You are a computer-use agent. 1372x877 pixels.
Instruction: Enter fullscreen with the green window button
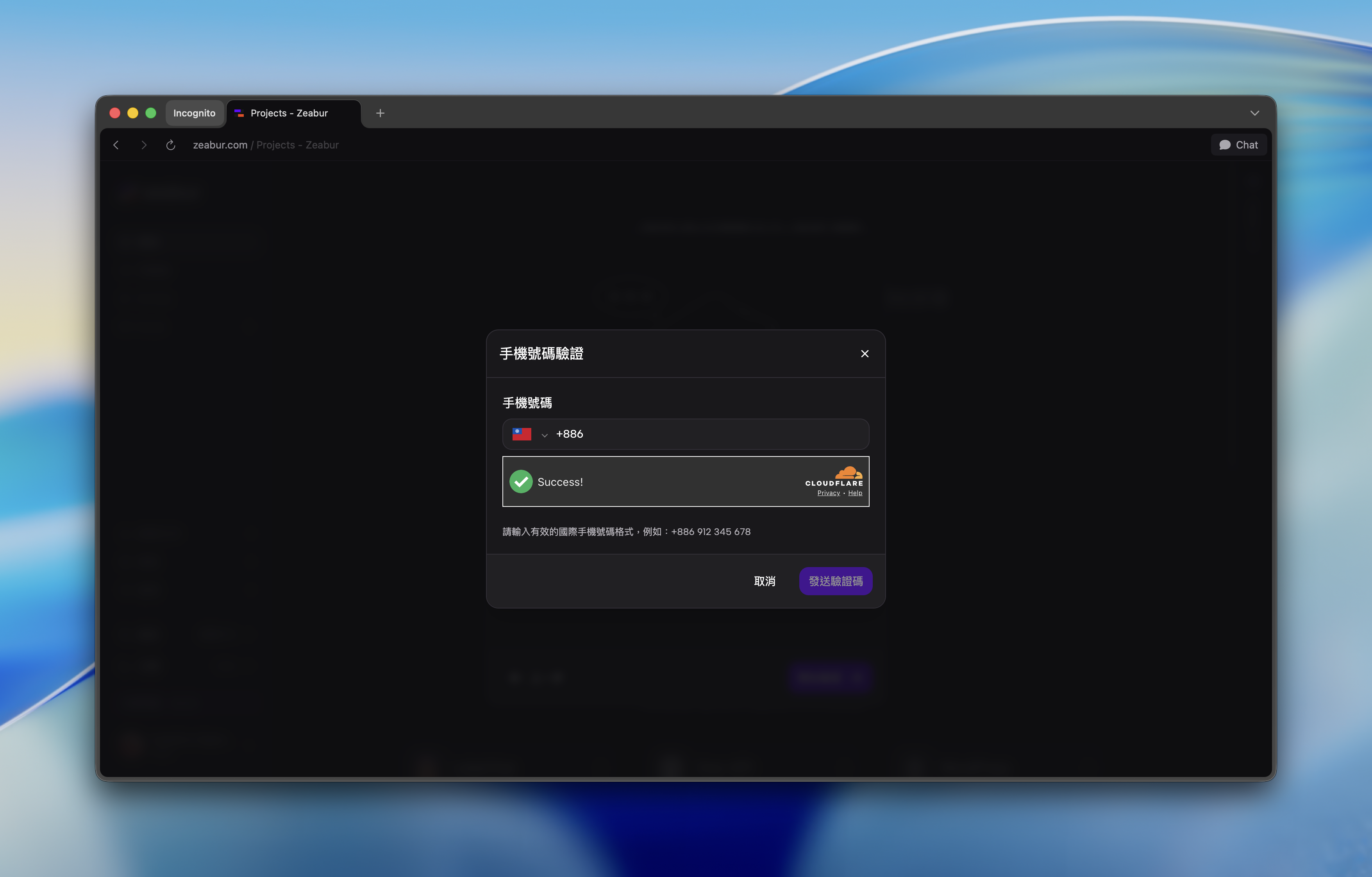(x=151, y=113)
